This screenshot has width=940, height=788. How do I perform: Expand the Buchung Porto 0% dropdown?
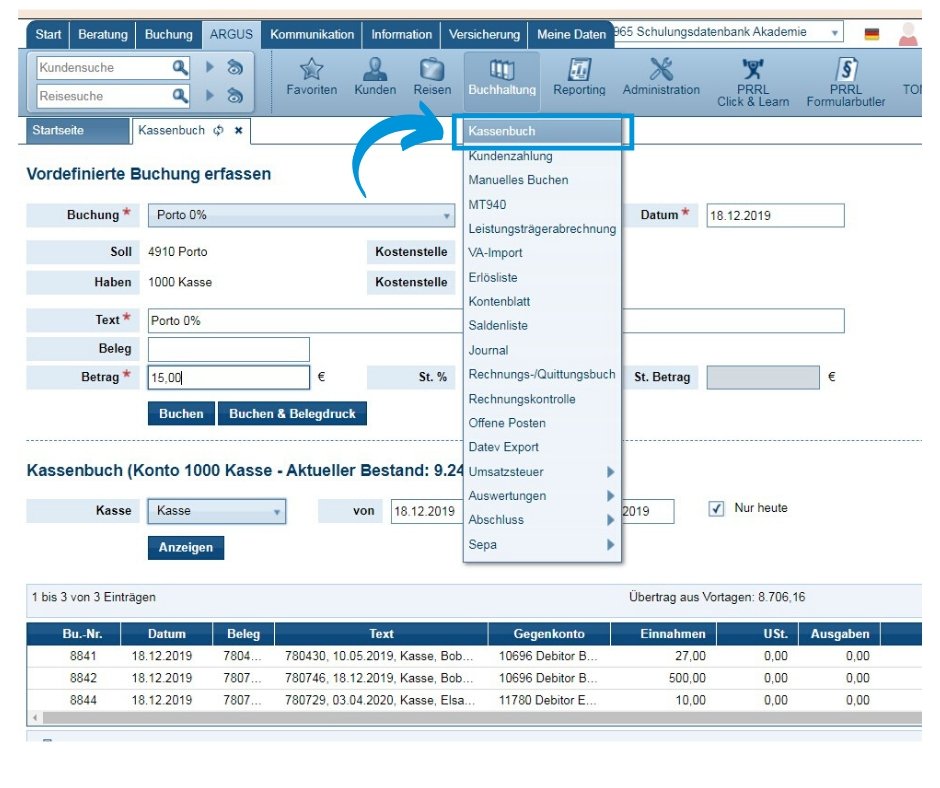(446, 216)
